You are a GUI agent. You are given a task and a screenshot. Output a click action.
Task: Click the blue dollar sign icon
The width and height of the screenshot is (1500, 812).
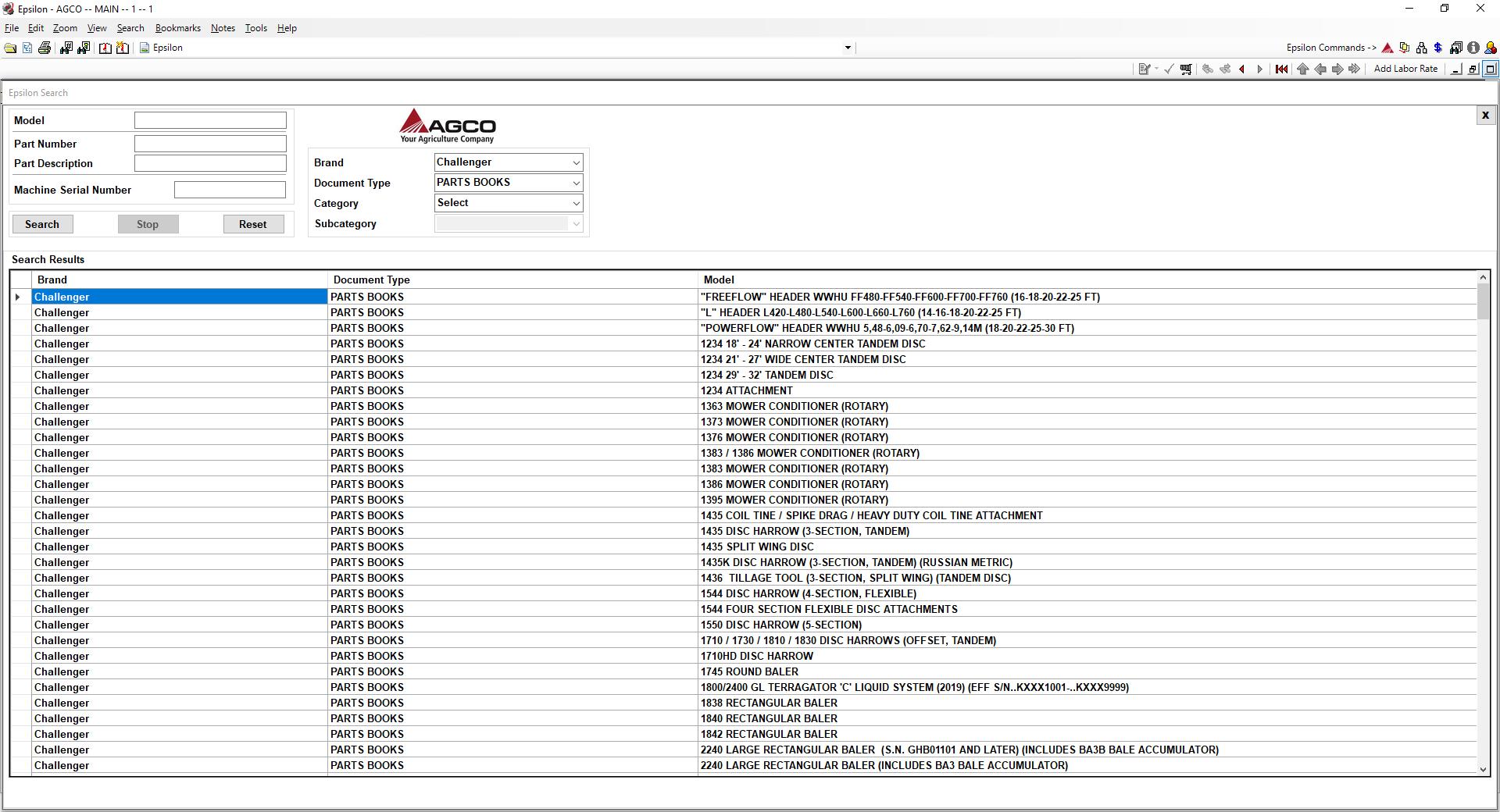pyautogui.click(x=1438, y=48)
